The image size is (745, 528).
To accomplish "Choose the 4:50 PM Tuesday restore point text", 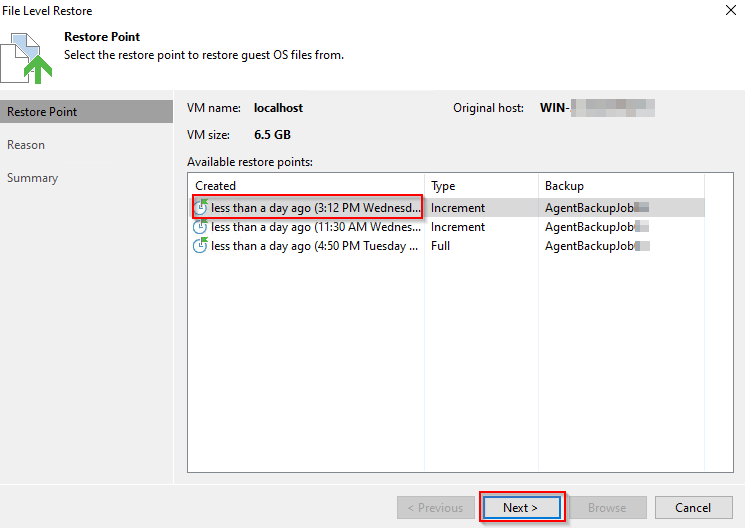I will click(315, 246).
